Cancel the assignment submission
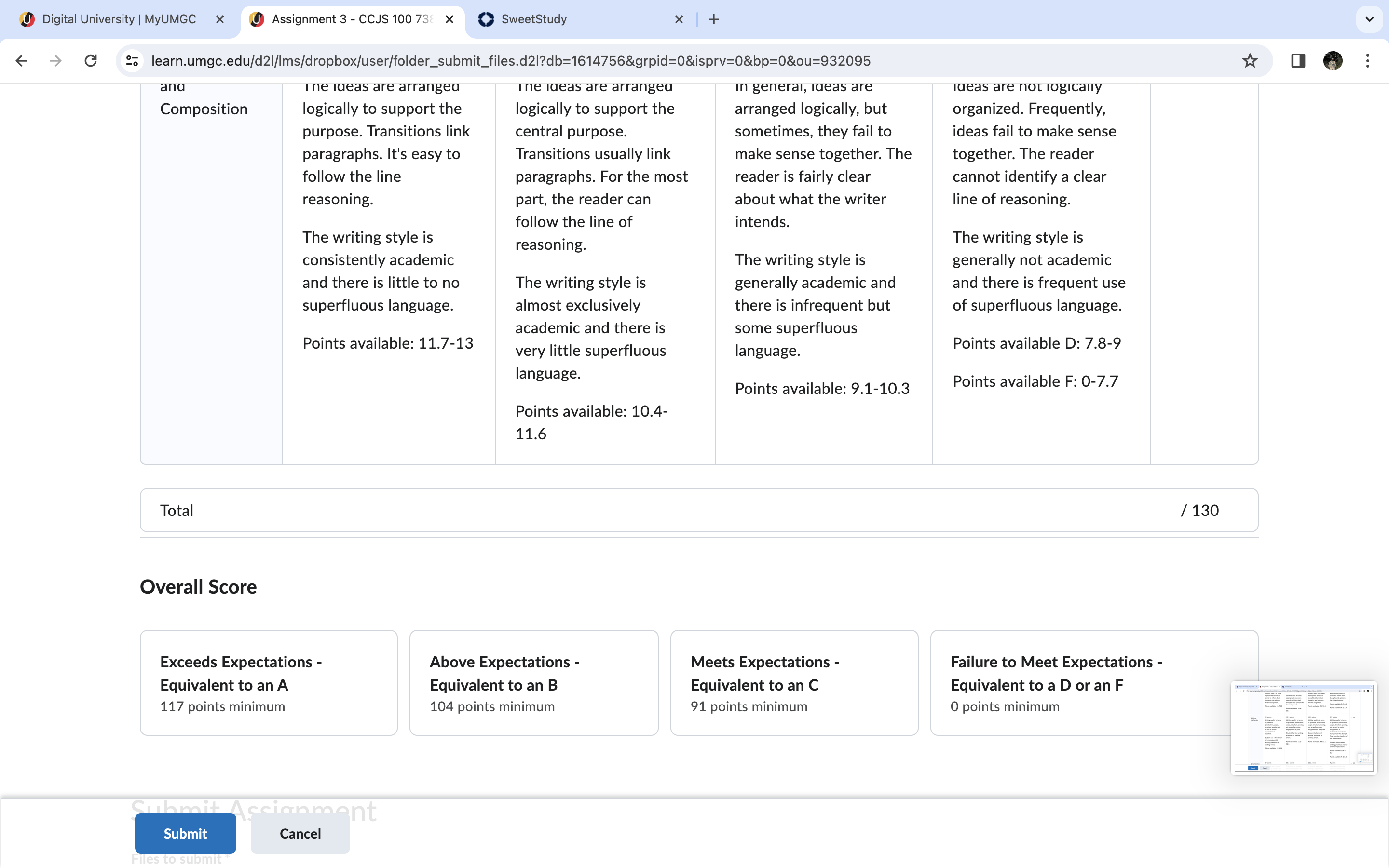 click(x=300, y=833)
